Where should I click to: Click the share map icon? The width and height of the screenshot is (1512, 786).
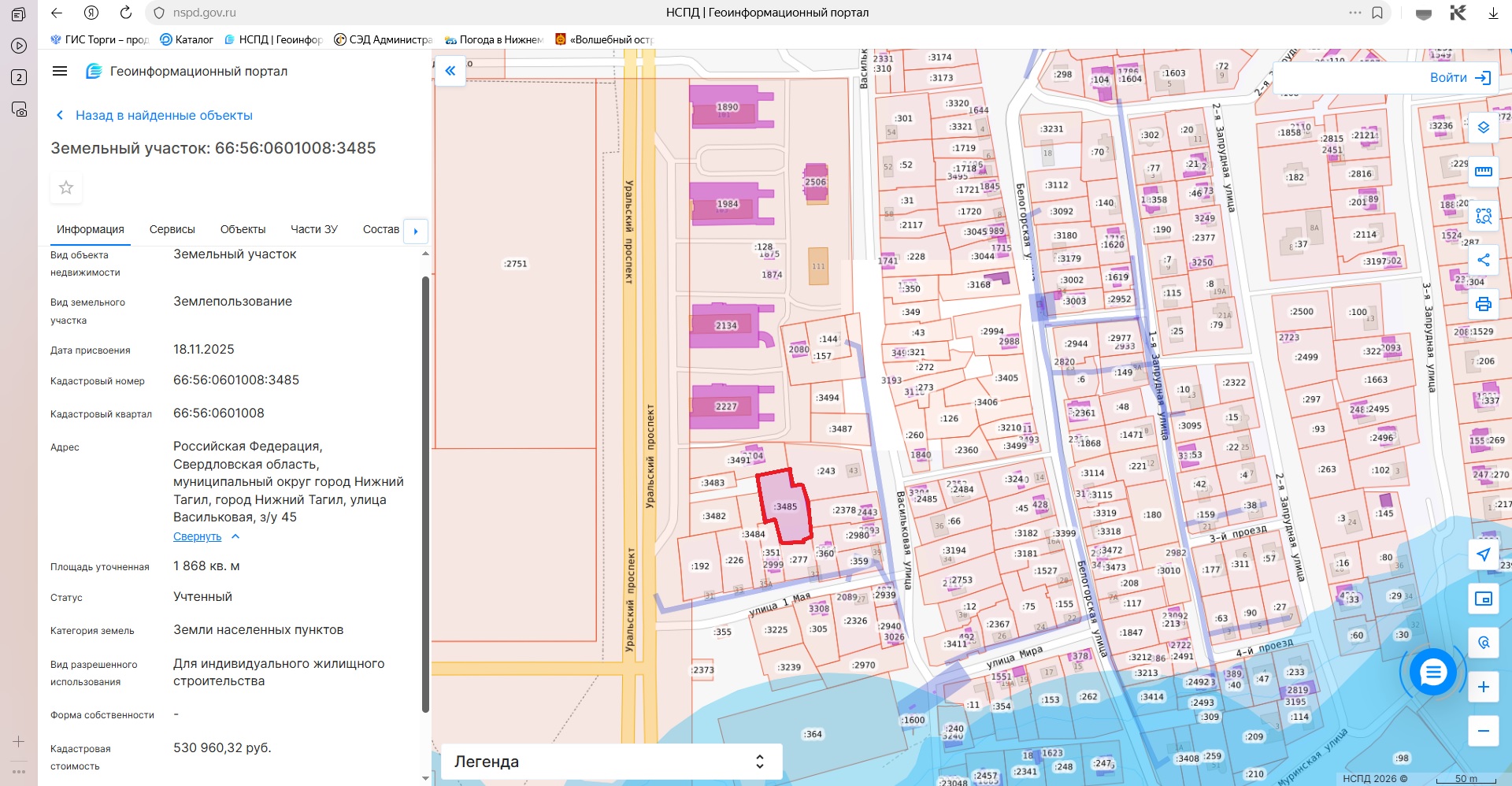(1484, 260)
